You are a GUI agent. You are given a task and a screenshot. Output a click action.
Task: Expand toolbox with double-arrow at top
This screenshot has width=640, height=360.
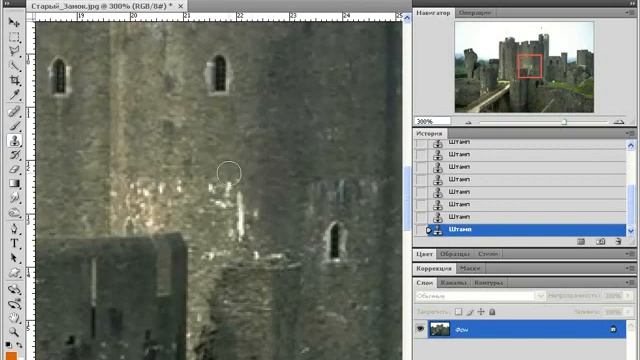[7, 3]
